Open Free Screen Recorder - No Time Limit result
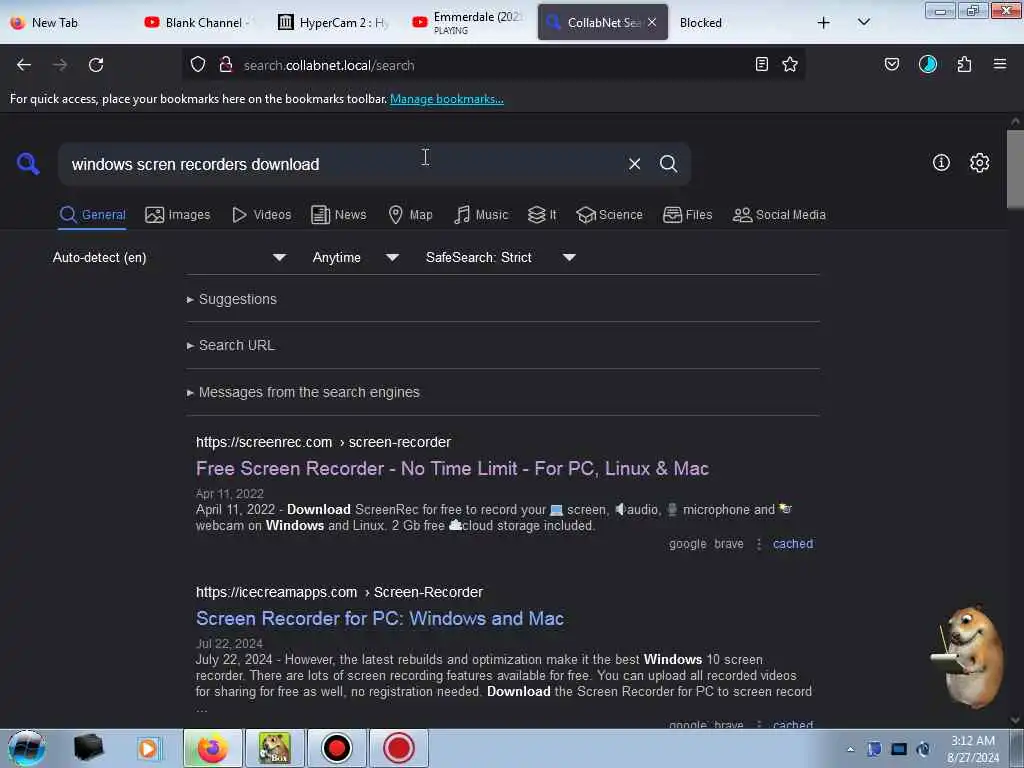Screen dimensions: 1024x768 [453, 469]
